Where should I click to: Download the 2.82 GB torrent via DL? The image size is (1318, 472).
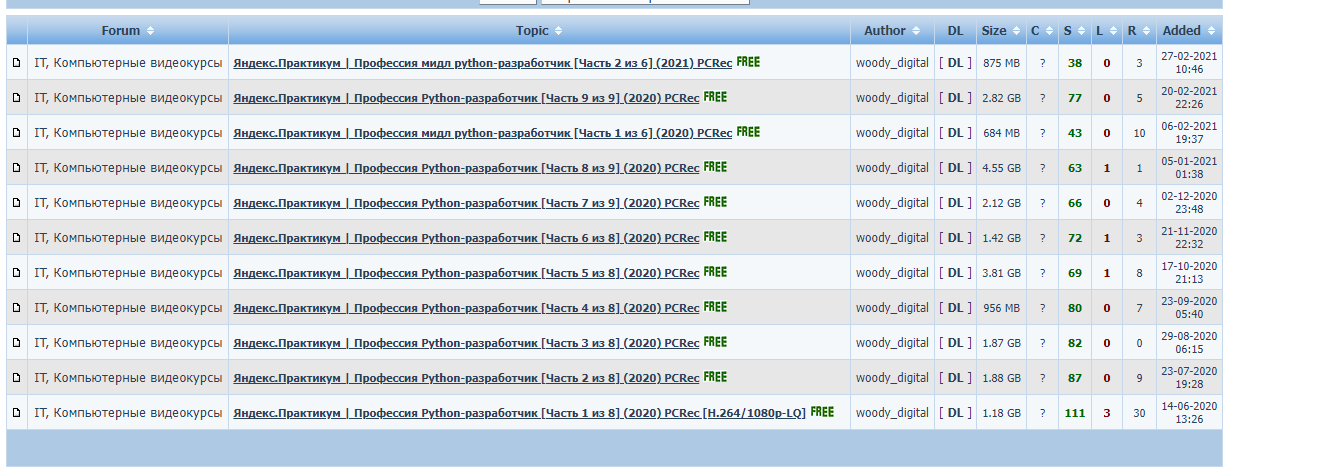[955, 98]
